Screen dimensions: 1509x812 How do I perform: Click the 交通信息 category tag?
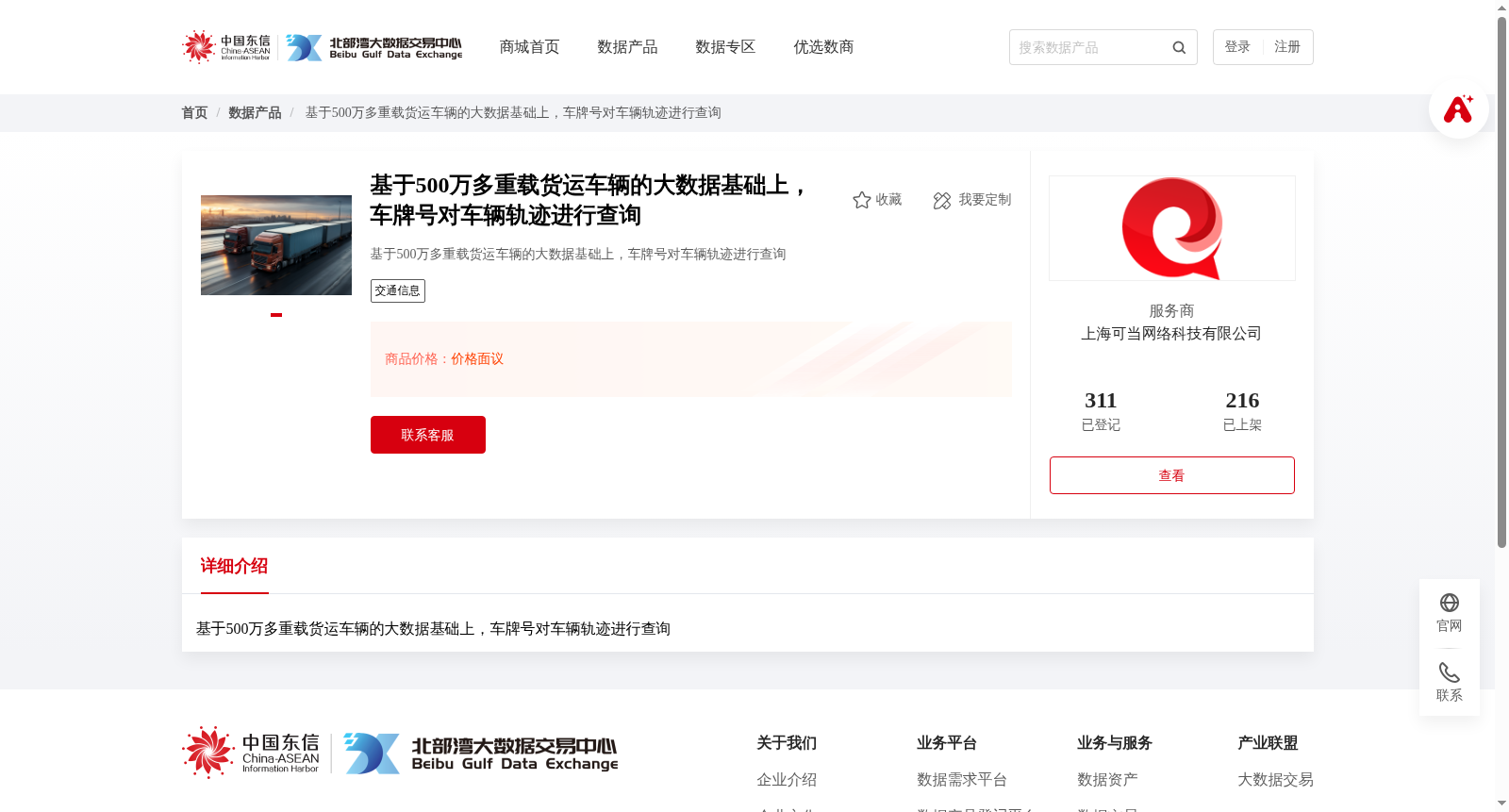tap(398, 290)
